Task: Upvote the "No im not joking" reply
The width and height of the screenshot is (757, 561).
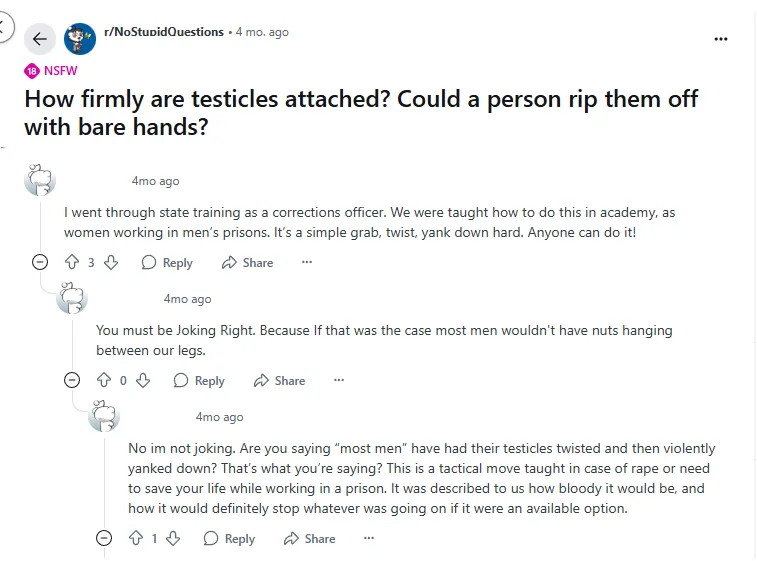Action: click(x=135, y=539)
